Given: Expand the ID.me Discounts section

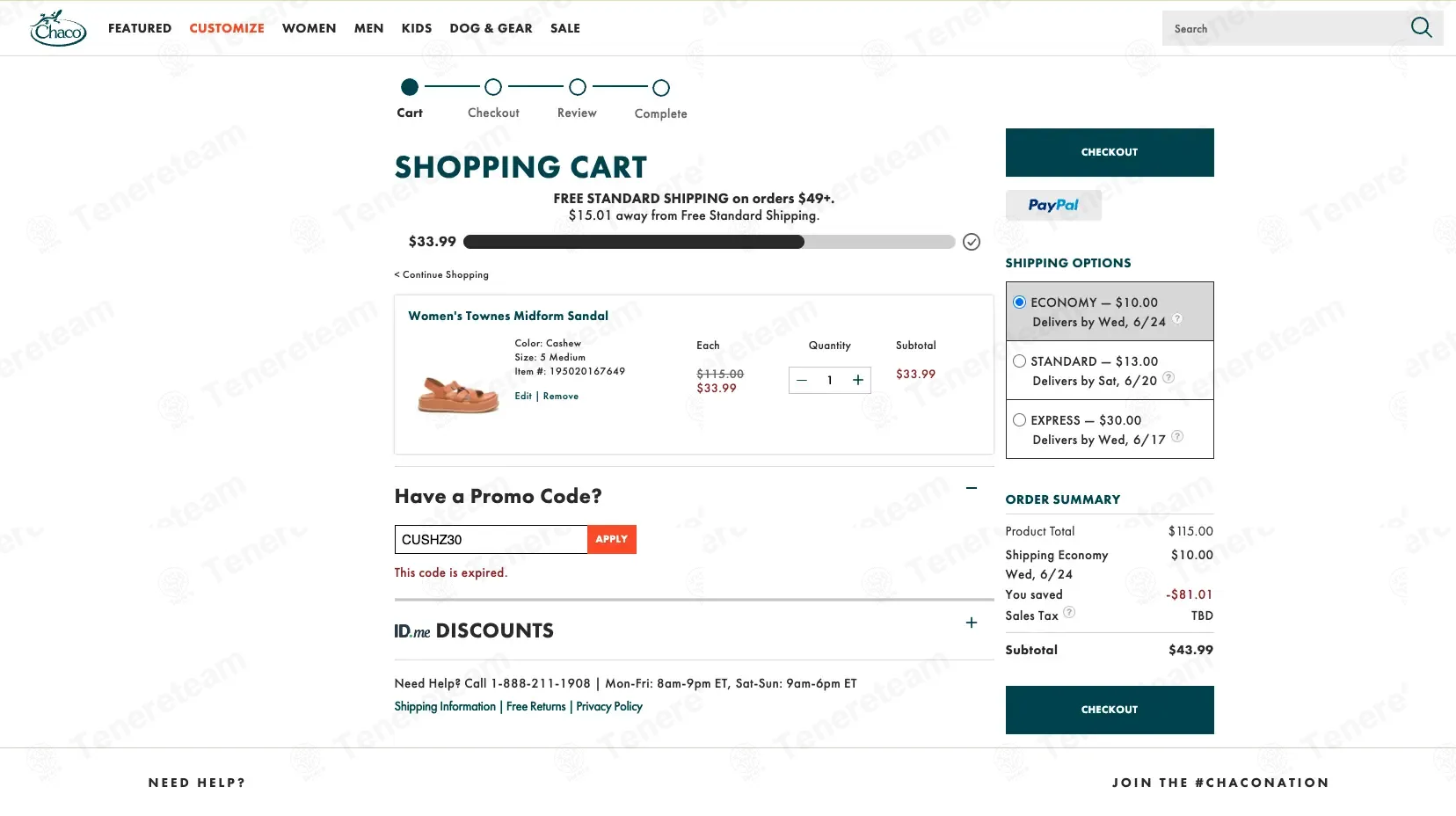Looking at the screenshot, I should coord(972,623).
